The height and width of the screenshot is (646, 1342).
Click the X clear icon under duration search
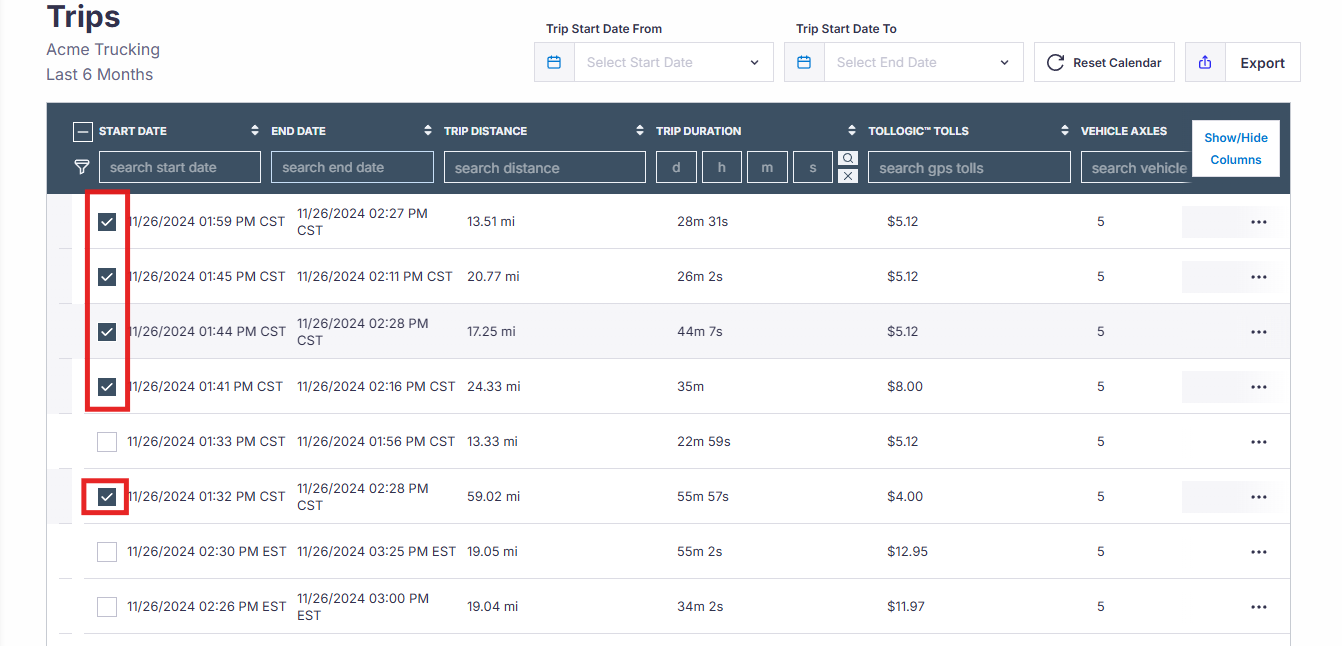pos(847,176)
